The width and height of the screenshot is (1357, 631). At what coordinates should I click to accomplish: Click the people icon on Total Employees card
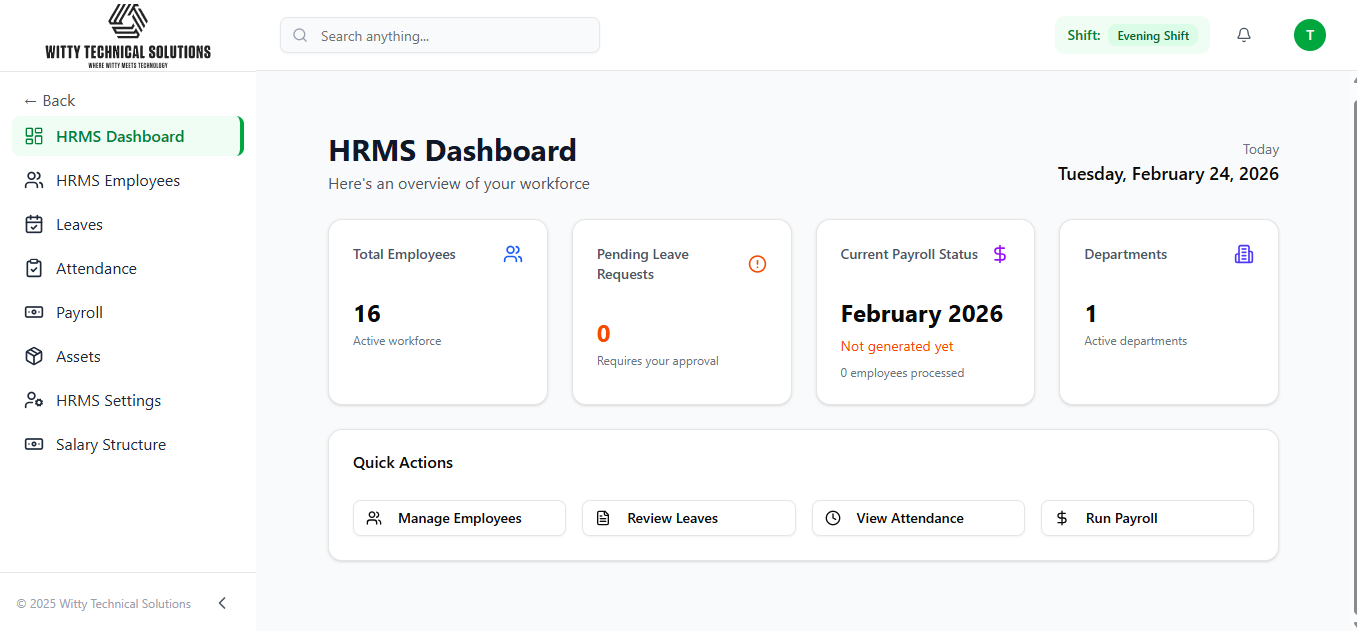click(x=513, y=254)
